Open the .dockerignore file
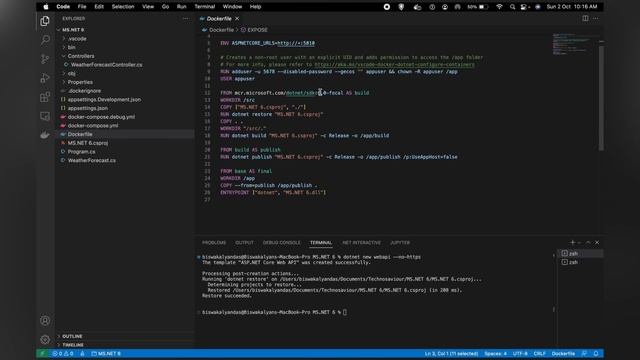 pos(84,91)
